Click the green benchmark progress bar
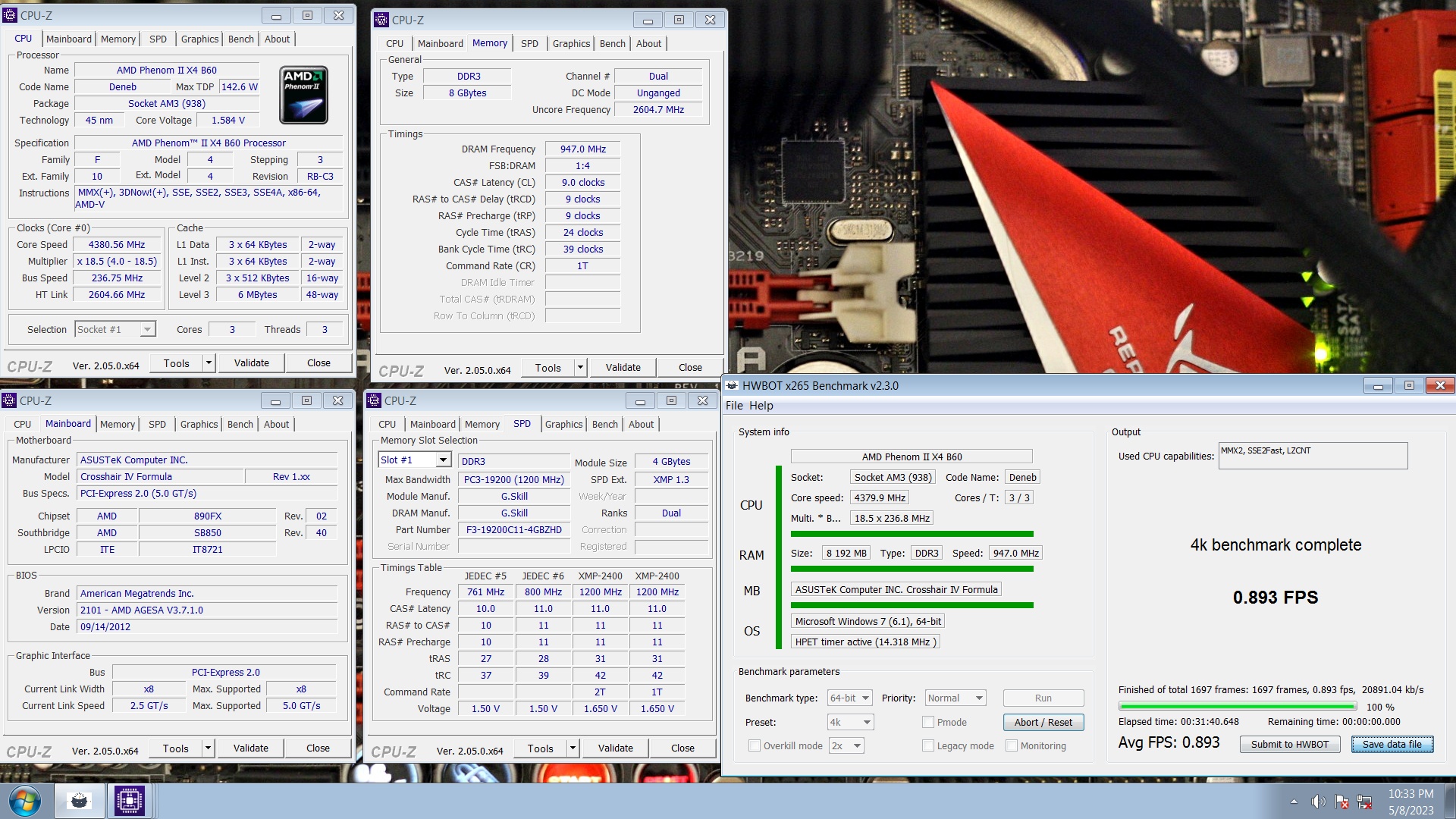The image size is (1456, 819). [x=1238, y=706]
